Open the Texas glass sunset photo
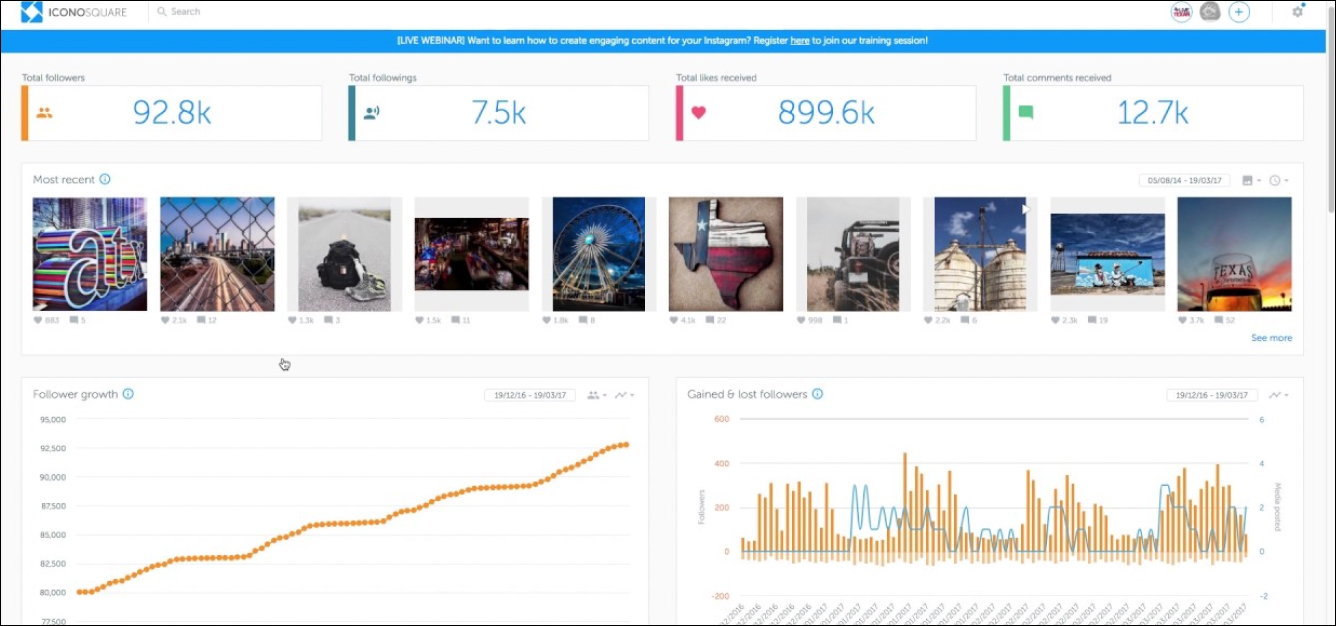1336x626 pixels. (x=1234, y=254)
